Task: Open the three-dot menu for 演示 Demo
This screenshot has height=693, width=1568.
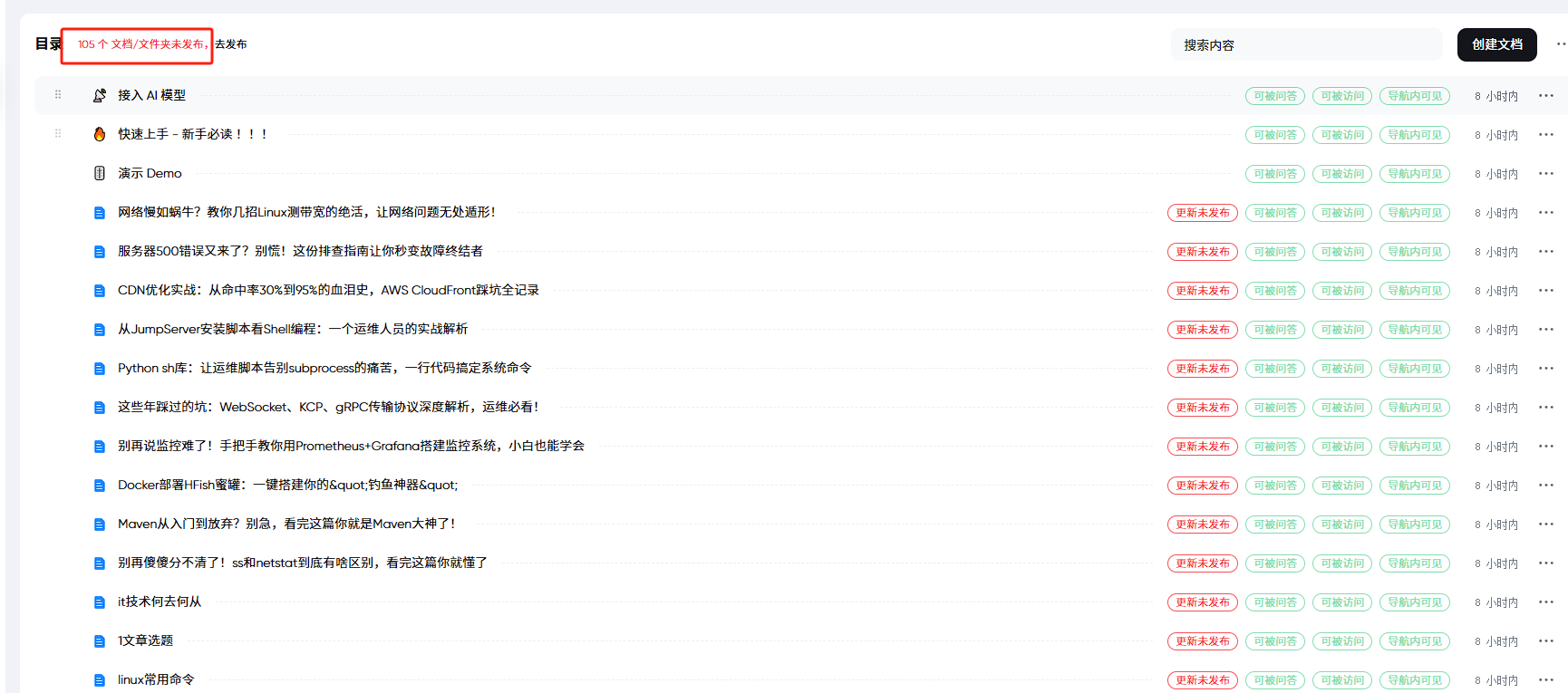Action: 1545,173
